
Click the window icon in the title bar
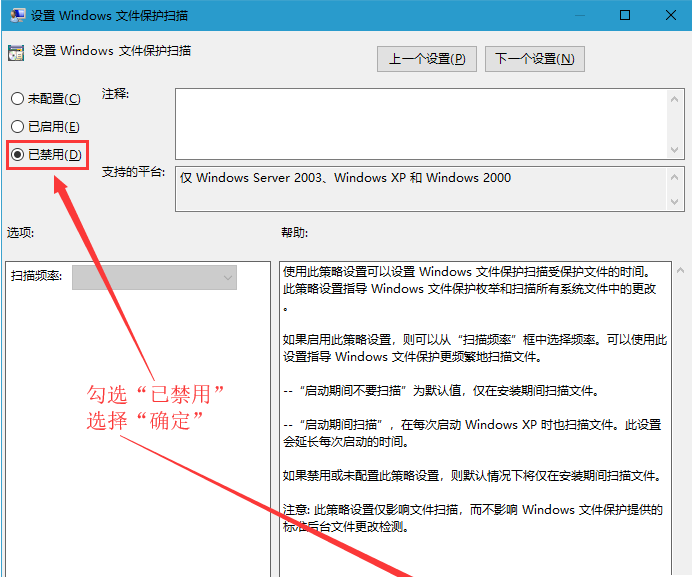tap(15, 16)
